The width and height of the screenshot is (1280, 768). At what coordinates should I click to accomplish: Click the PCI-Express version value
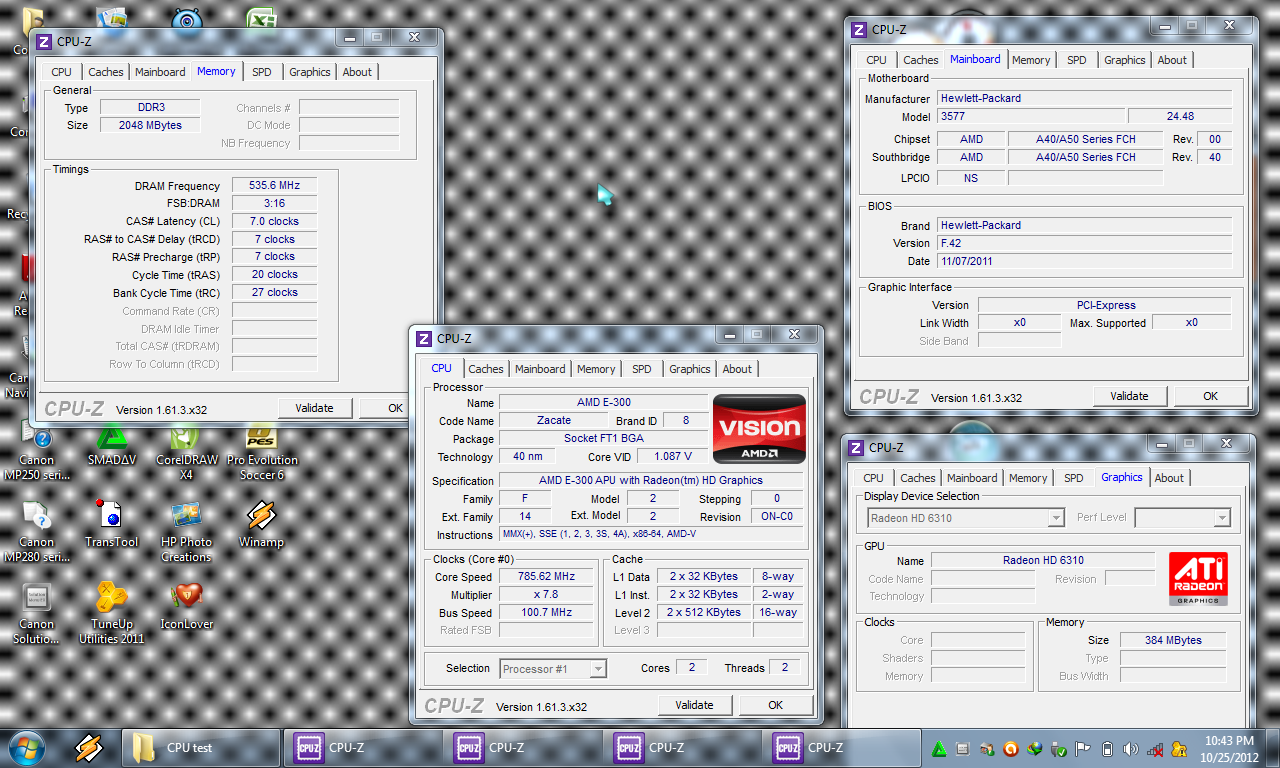(x=1105, y=305)
